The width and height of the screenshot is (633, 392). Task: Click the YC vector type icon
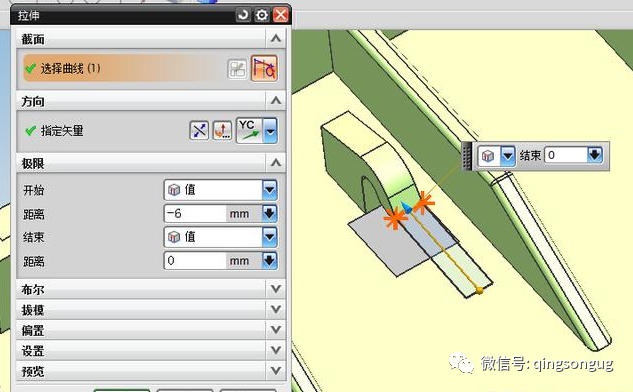tap(249, 131)
